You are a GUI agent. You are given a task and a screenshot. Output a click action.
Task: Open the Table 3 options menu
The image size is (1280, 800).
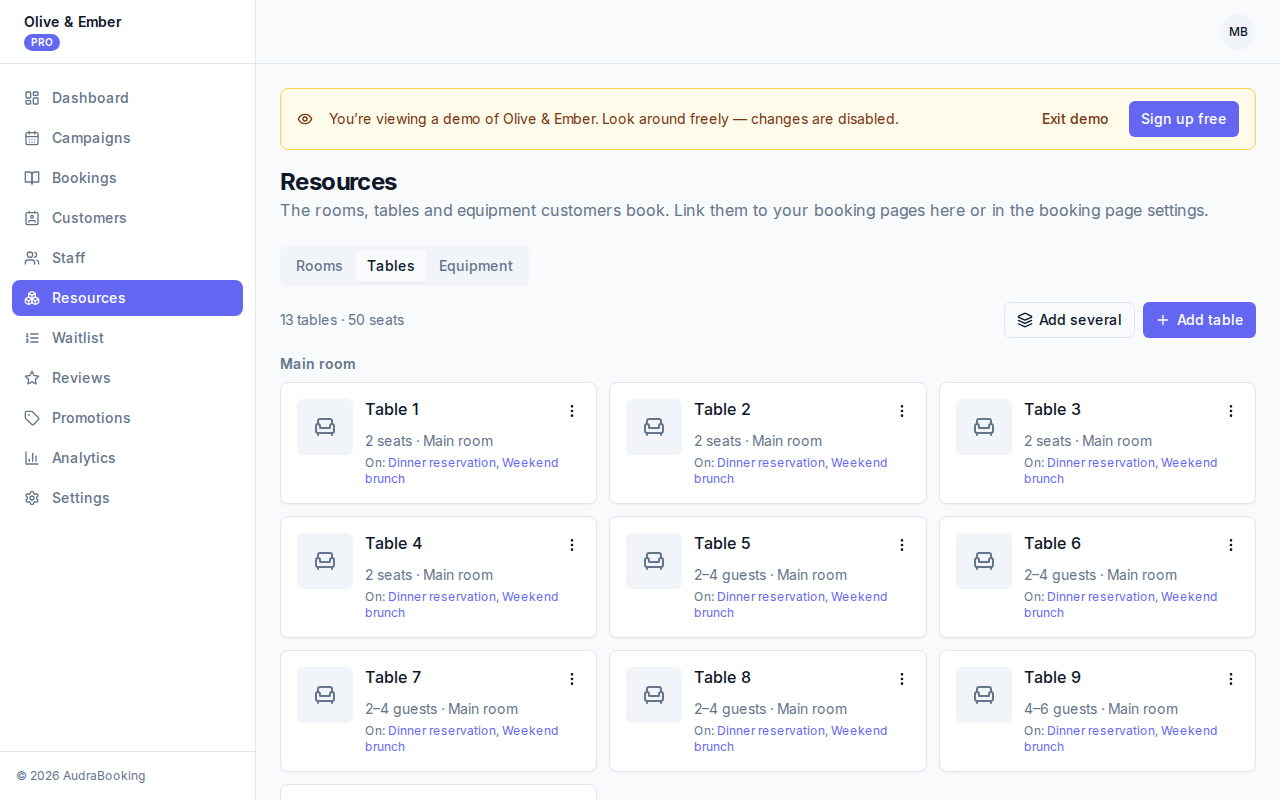click(1231, 411)
